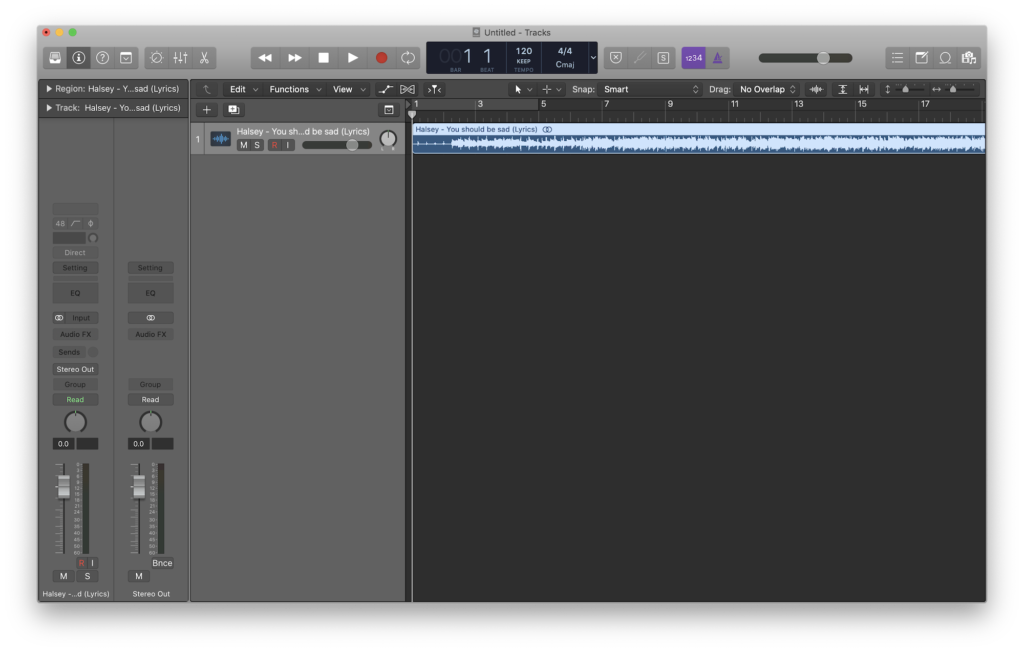Start playback with Play button

353,58
